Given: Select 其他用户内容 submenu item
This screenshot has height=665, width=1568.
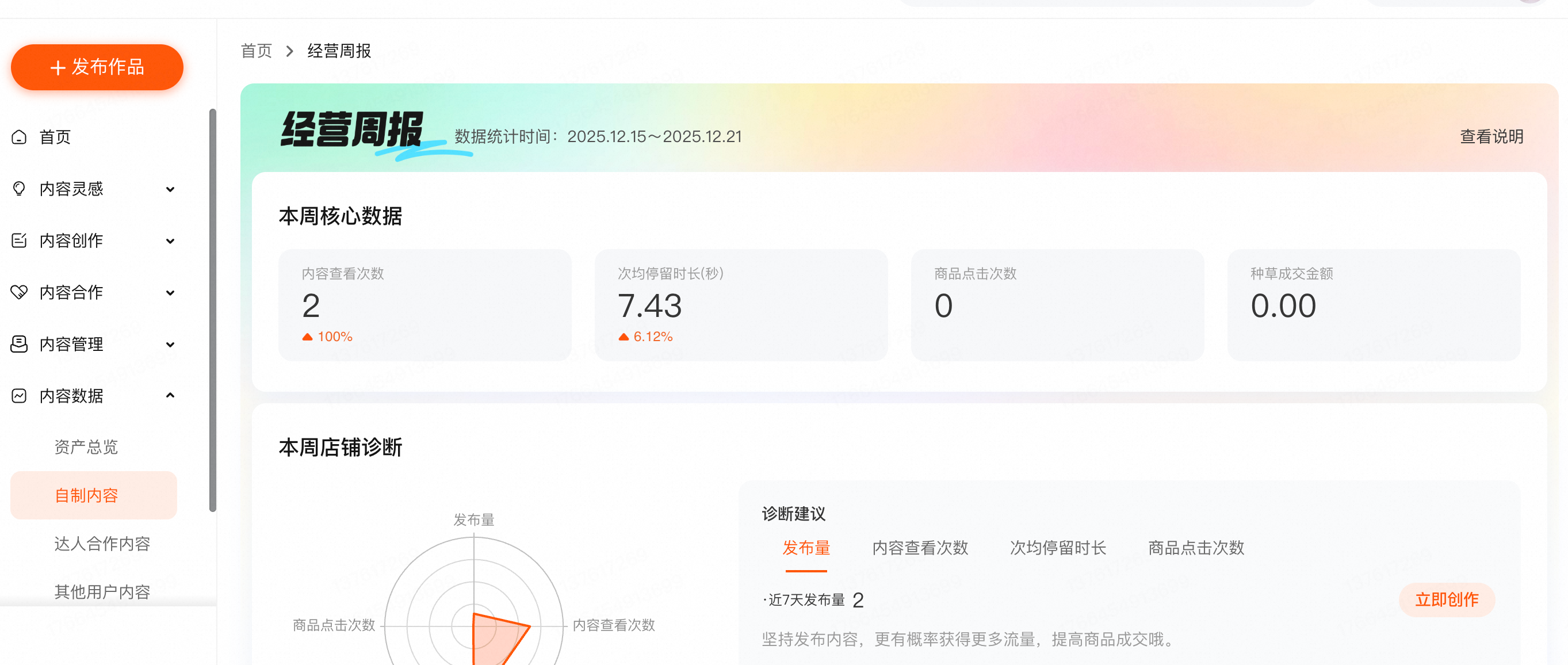Looking at the screenshot, I should 102,591.
